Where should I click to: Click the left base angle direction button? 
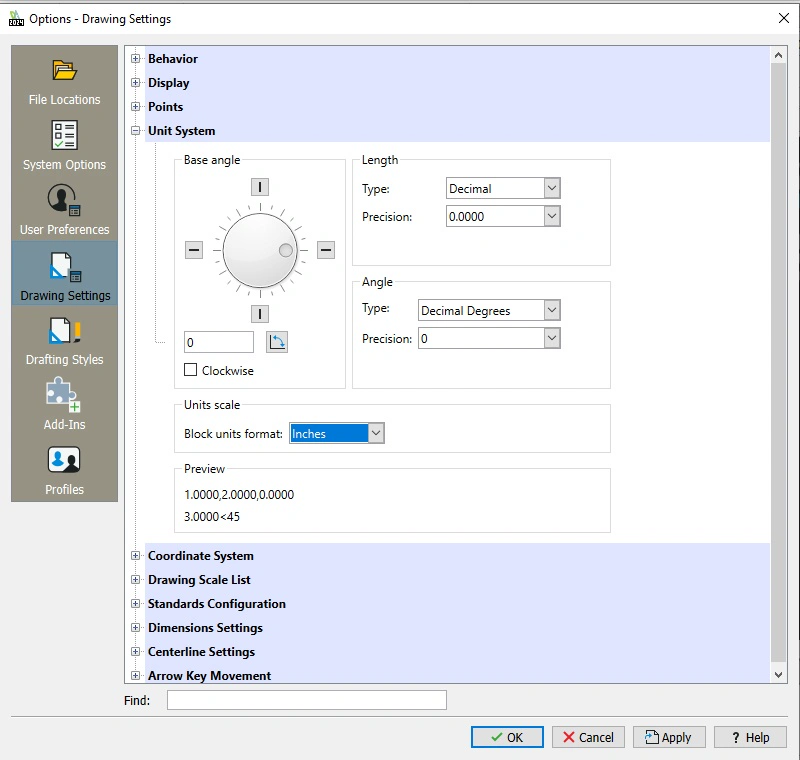tap(194, 250)
